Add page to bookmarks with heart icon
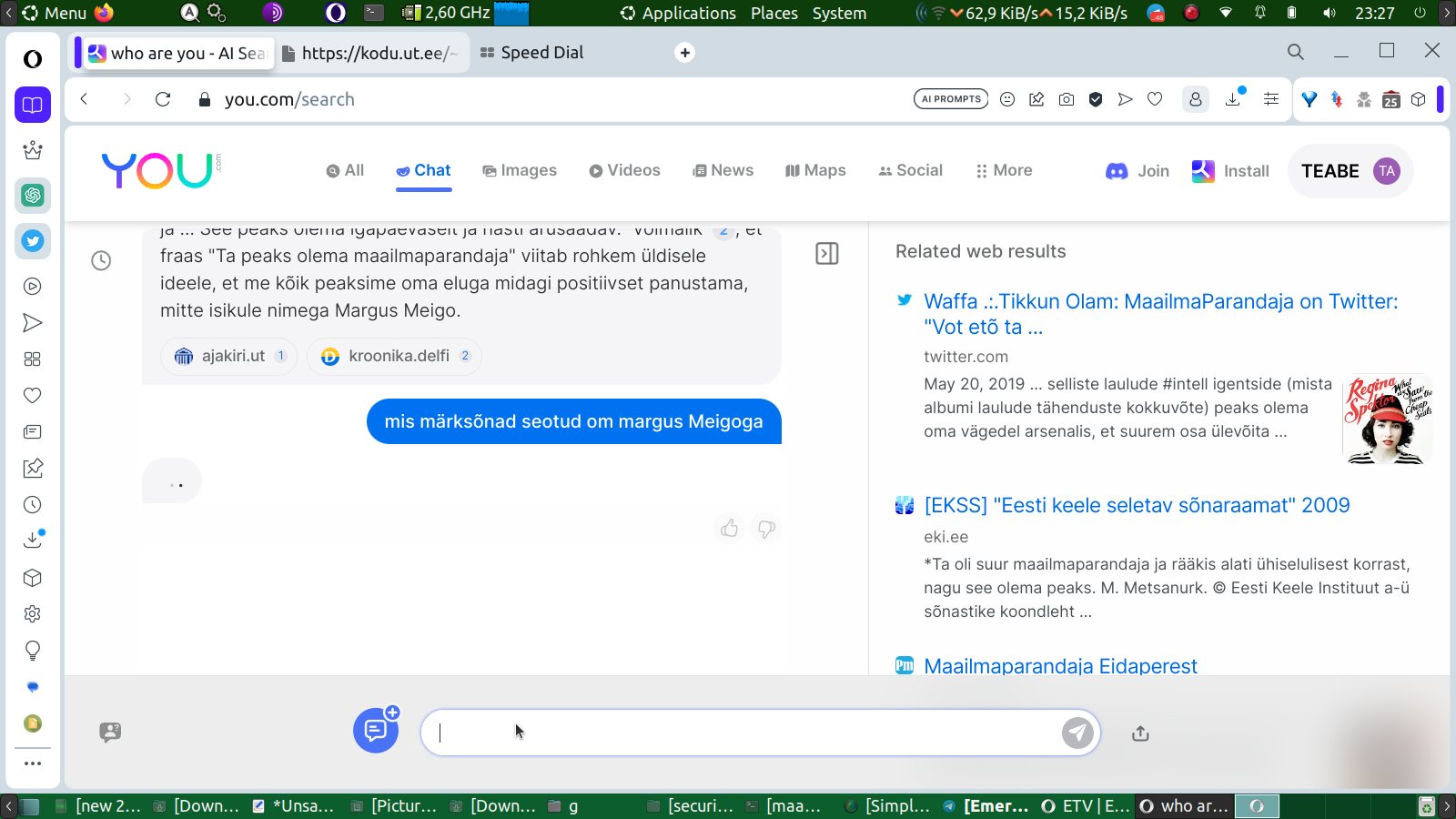 (1155, 99)
